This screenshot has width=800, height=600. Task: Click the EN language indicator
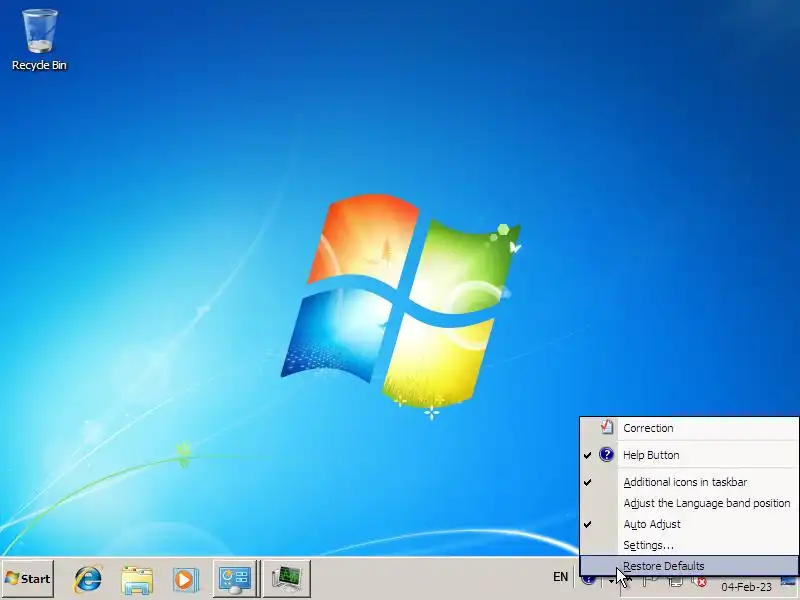(560, 577)
